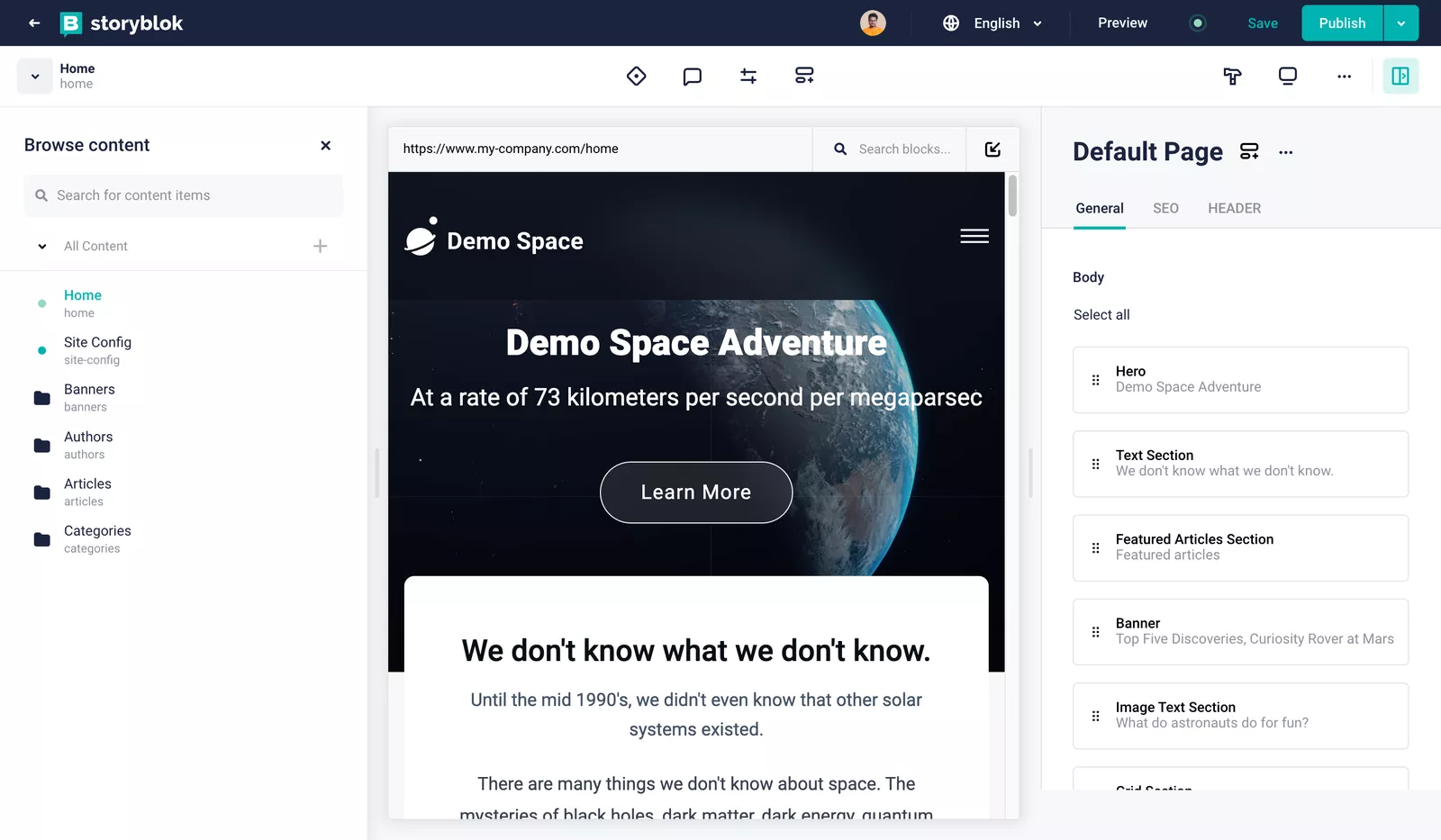Expand the Publish button dropdown arrow
The image size is (1441, 840).
1400,23
